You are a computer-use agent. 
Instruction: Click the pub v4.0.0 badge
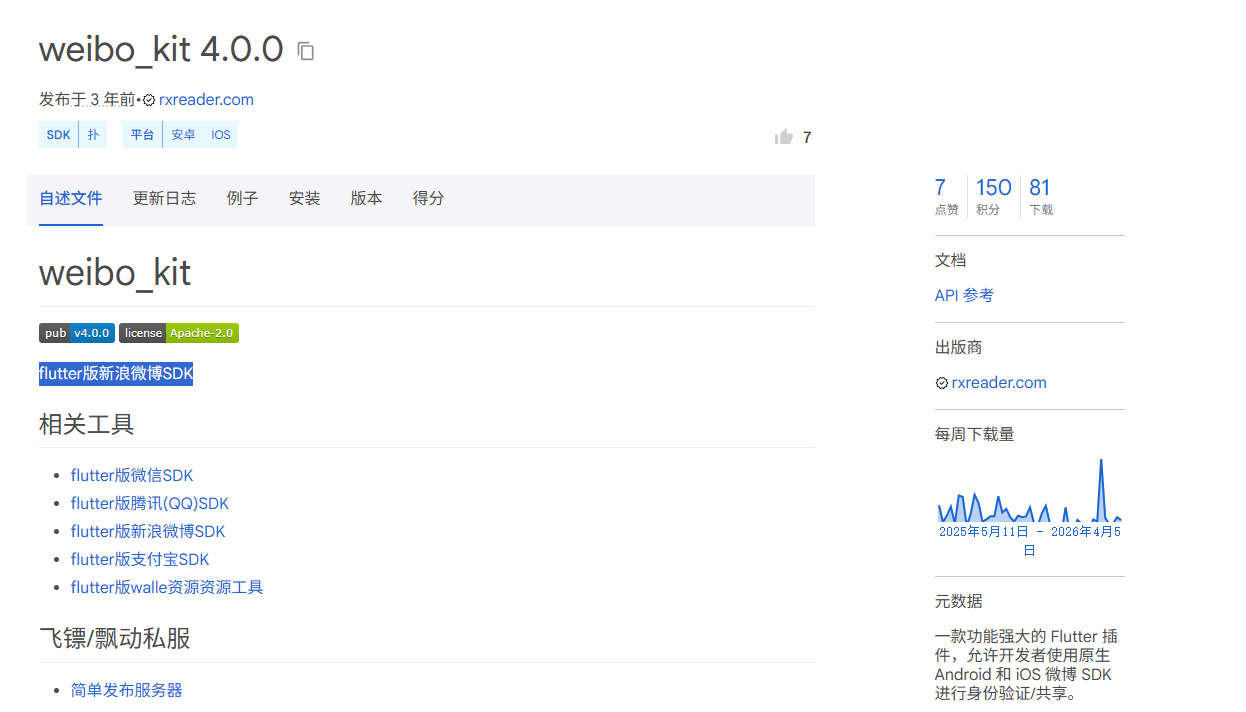pos(76,332)
